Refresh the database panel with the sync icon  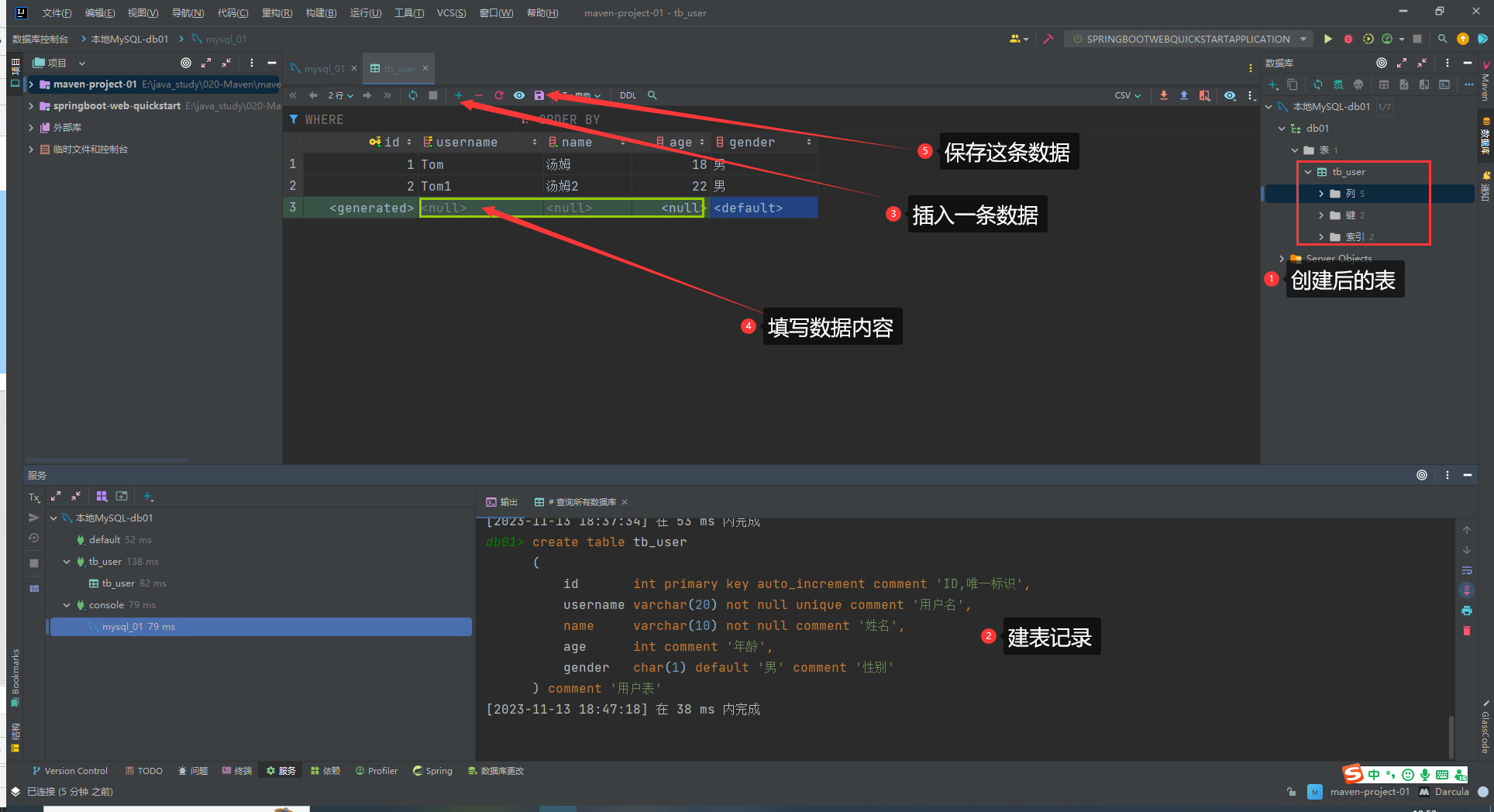tap(1318, 84)
